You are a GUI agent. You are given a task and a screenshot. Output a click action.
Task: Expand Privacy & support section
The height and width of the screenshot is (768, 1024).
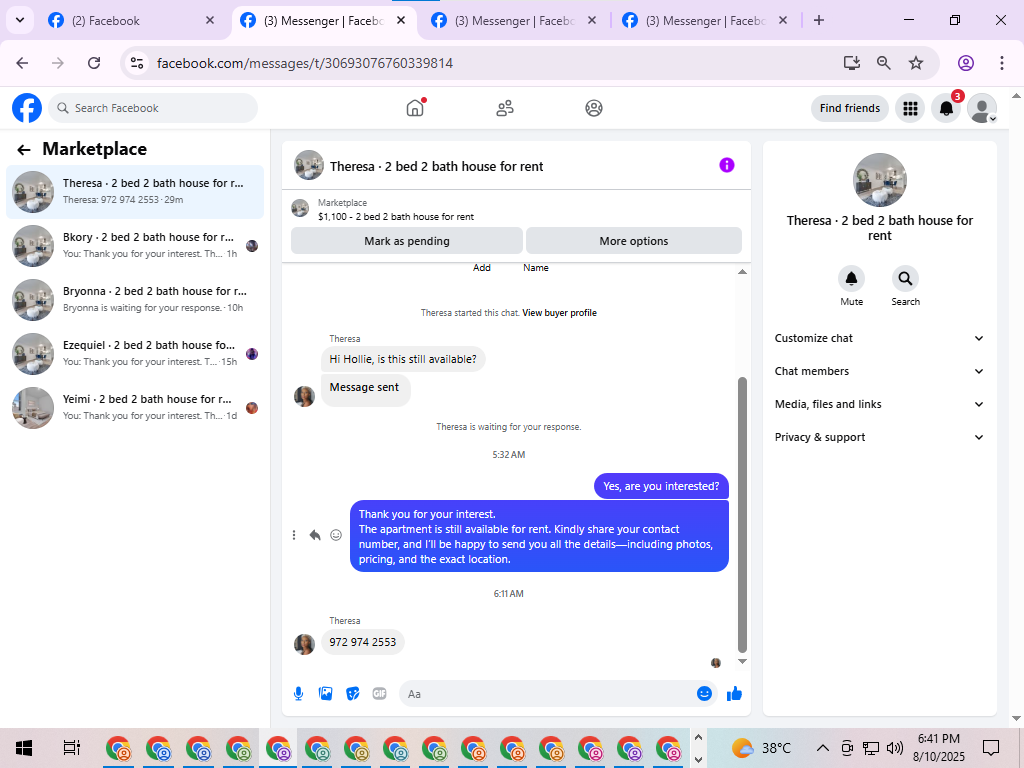click(879, 437)
